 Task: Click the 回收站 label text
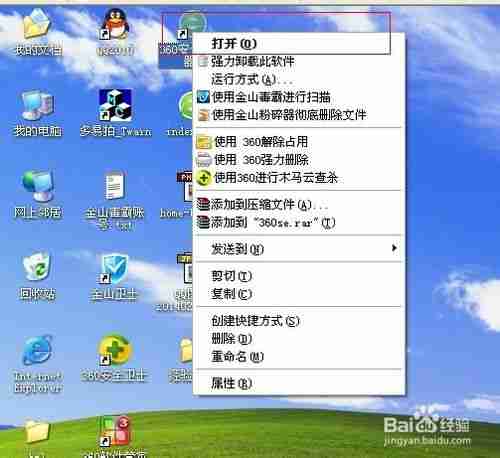[37, 294]
